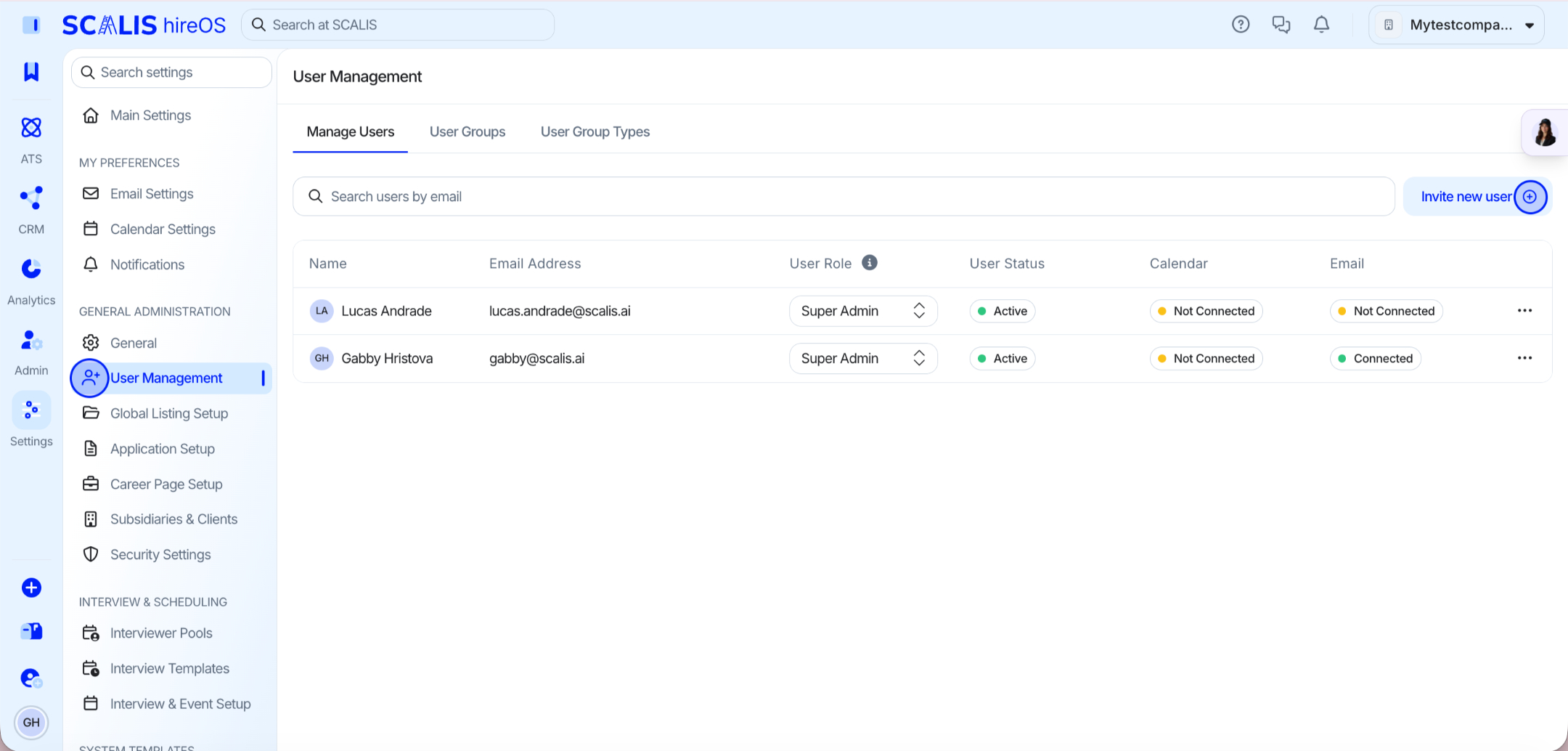Click Active status badge for Gabby Hristova
Image resolution: width=1568 pixels, height=751 pixels.
tap(1002, 358)
